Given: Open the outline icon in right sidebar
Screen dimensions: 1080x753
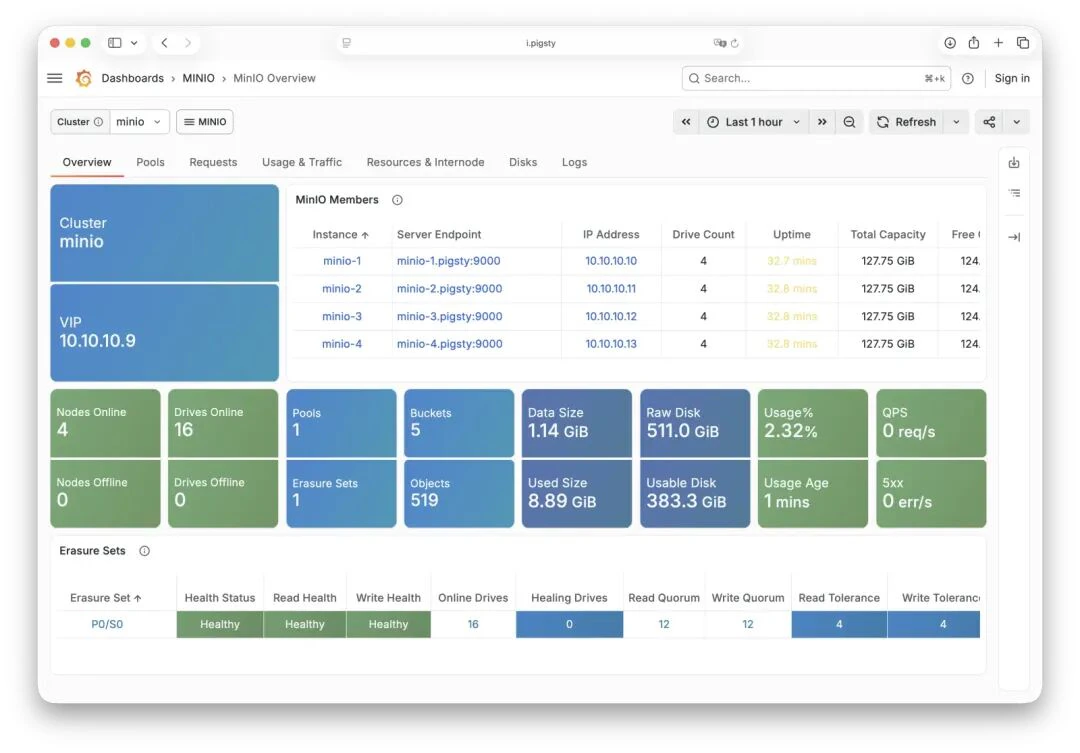Looking at the screenshot, I should (1014, 193).
